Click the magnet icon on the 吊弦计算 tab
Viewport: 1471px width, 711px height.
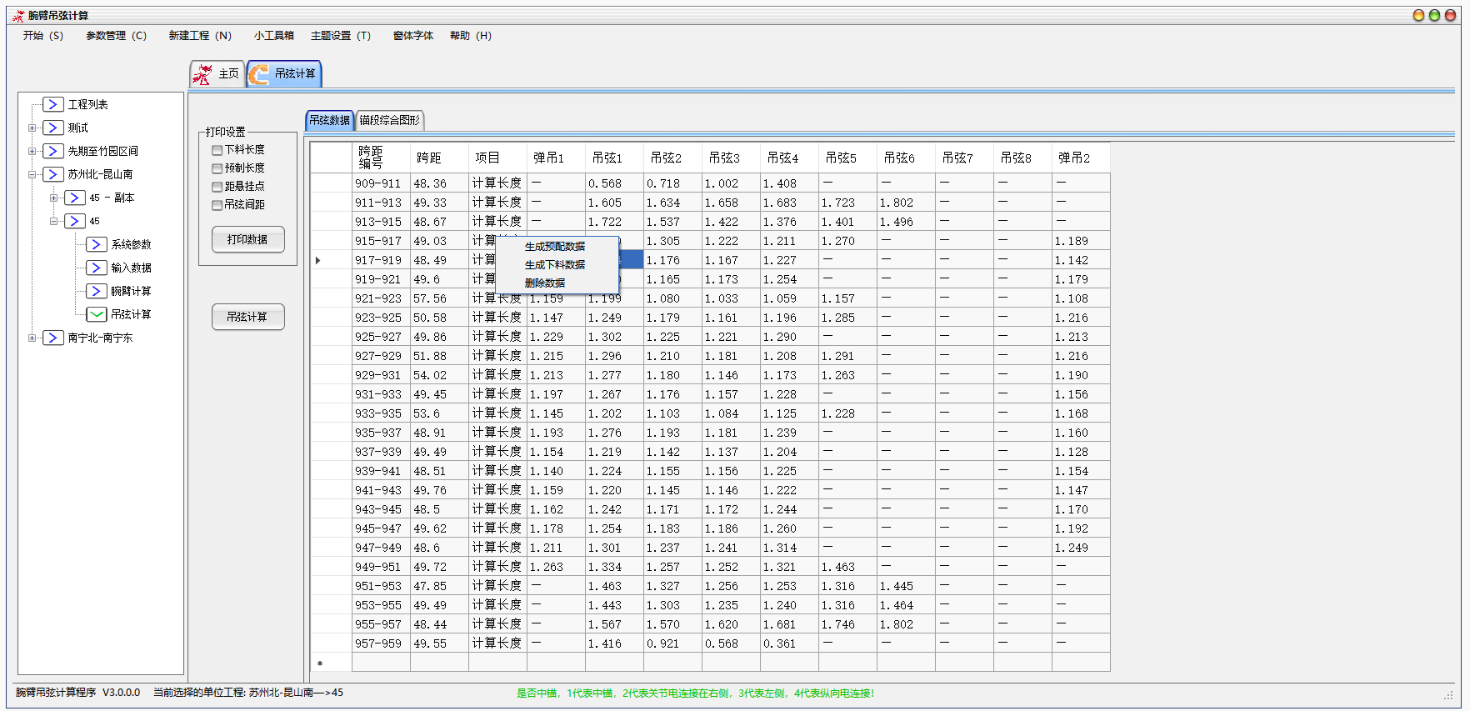[259, 74]
